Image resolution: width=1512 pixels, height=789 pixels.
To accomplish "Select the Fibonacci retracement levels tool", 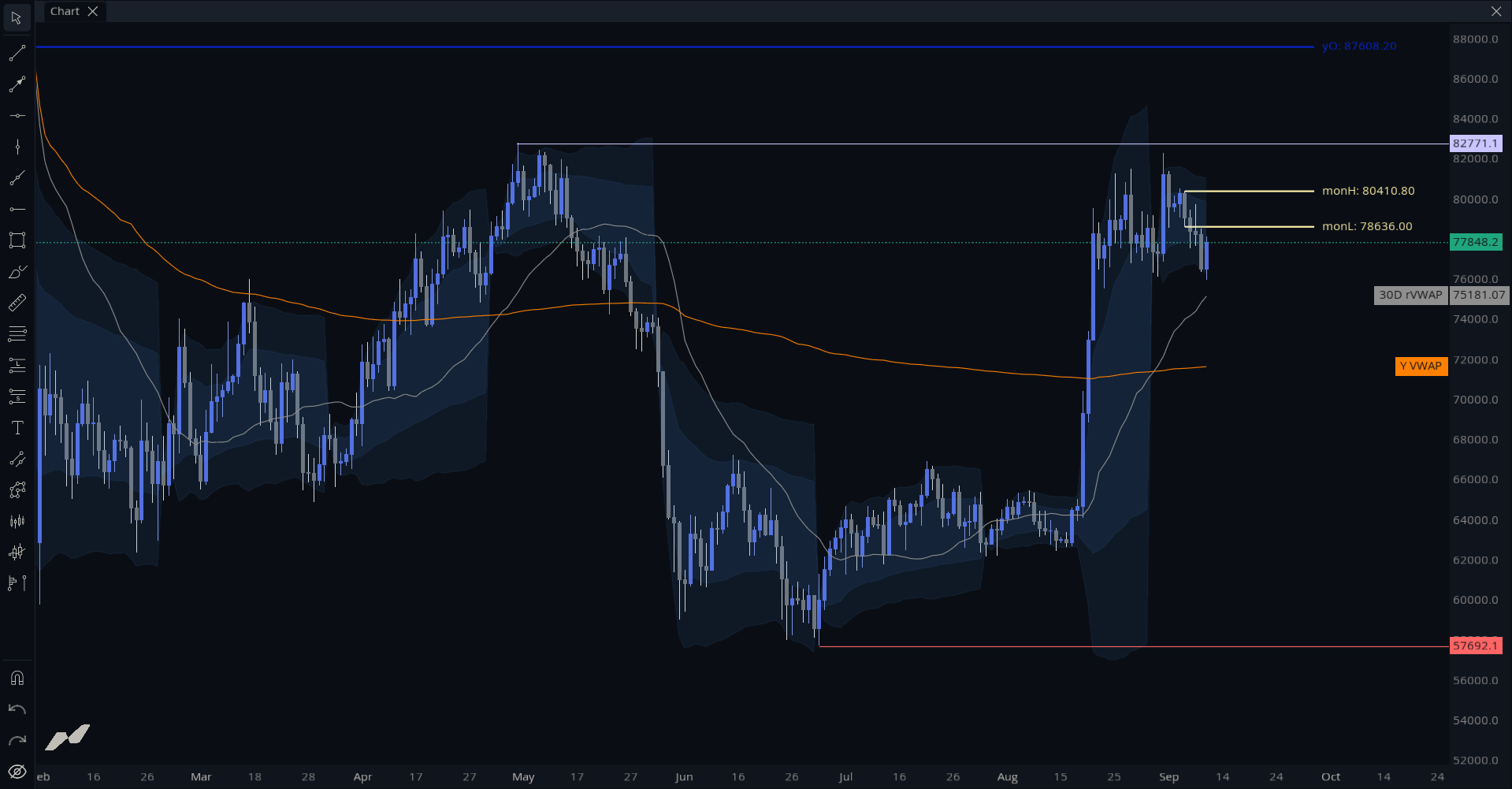I will click(x=17, y=334).
